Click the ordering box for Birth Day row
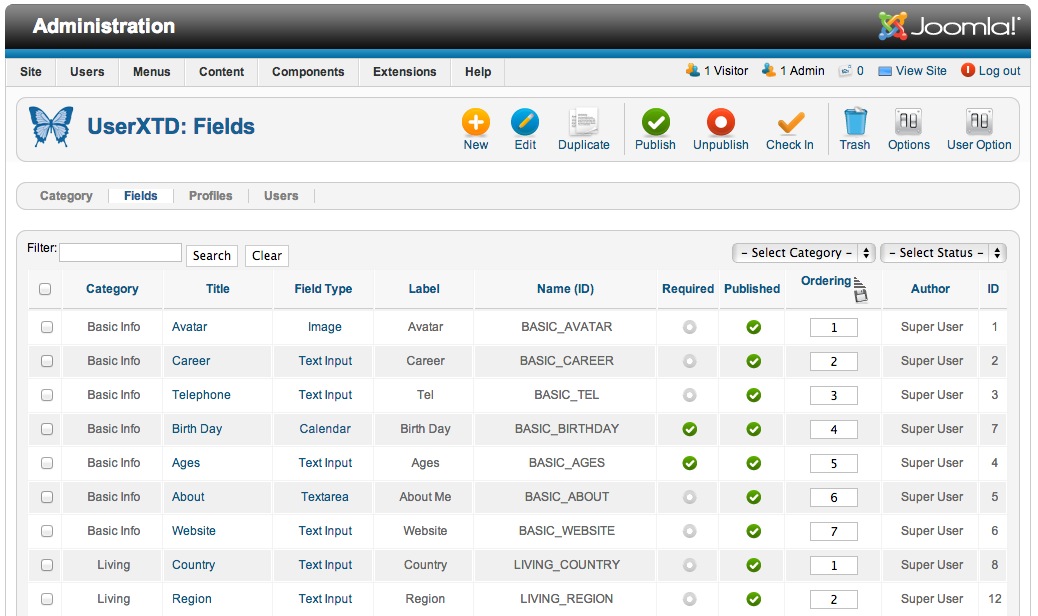1038x616 pixels. coord(833,429)
